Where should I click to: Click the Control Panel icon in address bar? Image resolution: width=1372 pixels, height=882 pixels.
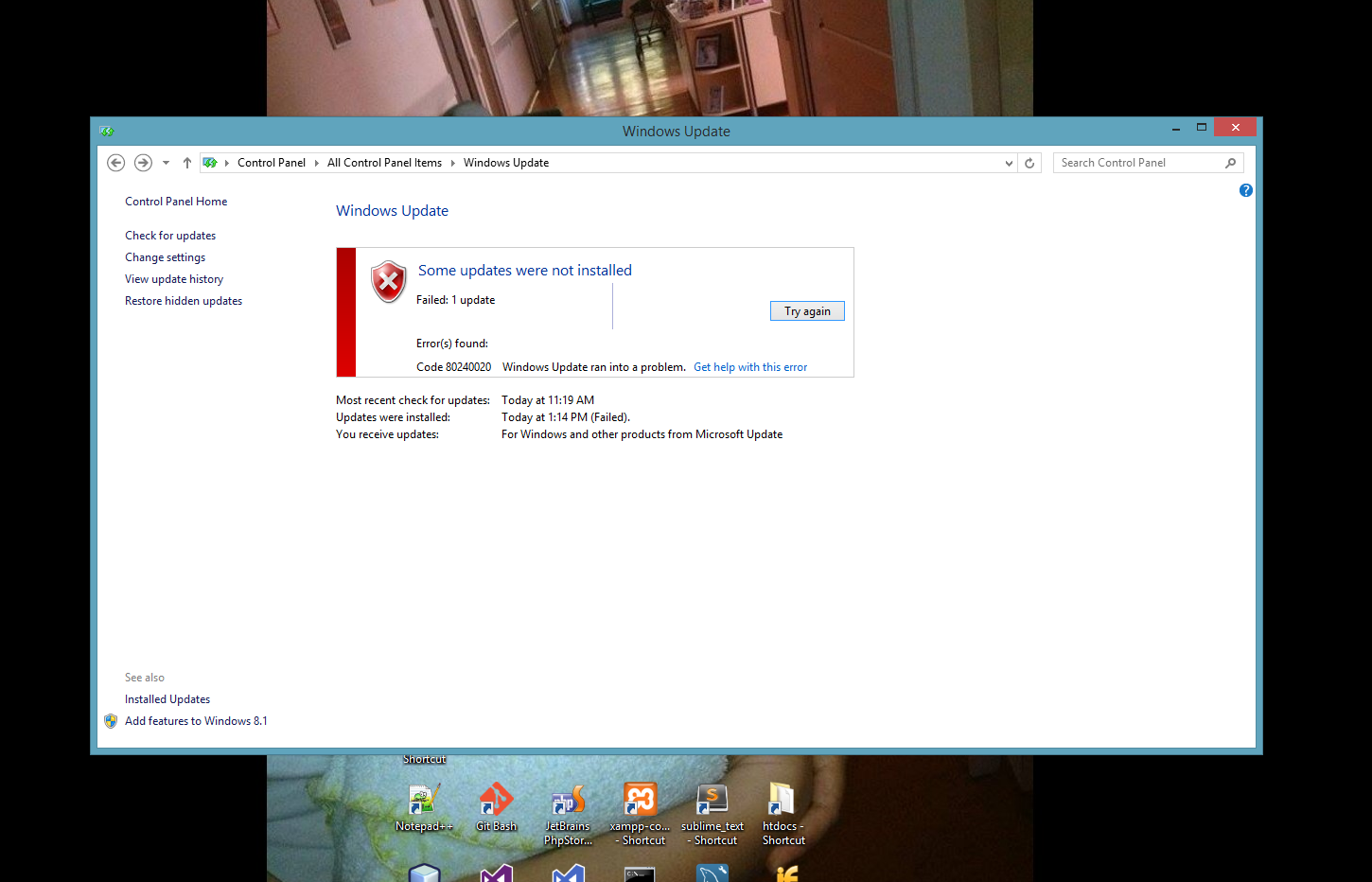pos(210,163)
